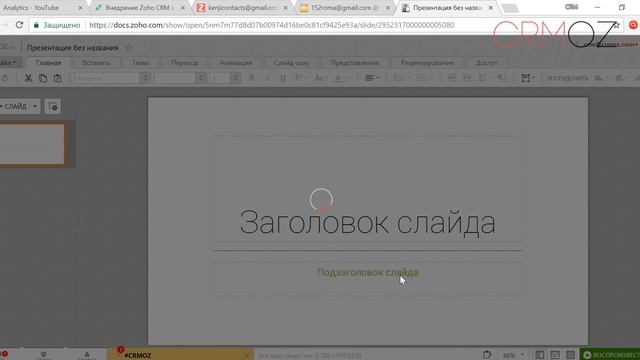Switch to grid slide sorter view icon
This screenshot has height=360, width=640.
[570, 355]
